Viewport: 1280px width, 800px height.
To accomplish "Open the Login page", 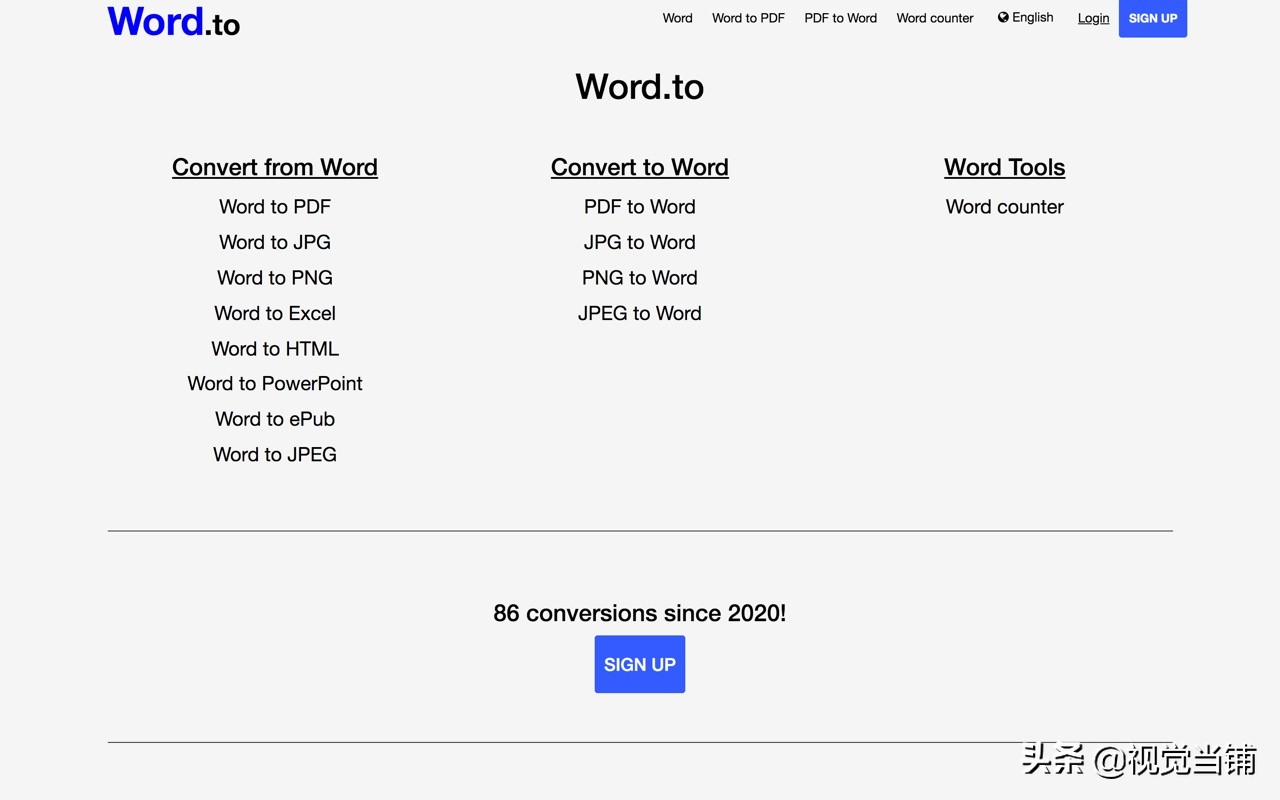I will click(x=1093, y=18).
